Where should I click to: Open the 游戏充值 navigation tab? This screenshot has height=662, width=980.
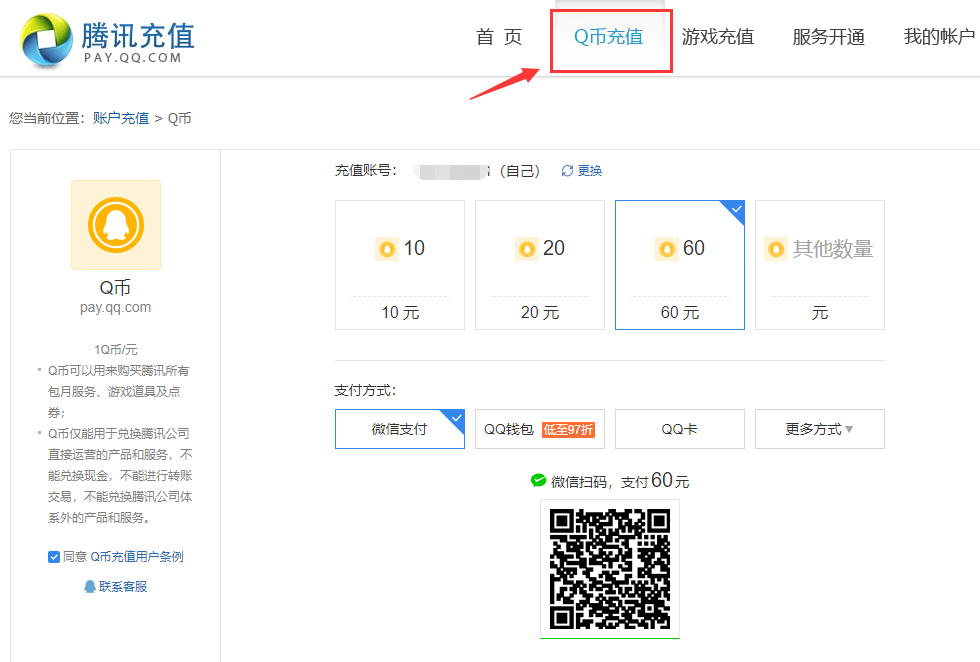click(x=718, y=37)
